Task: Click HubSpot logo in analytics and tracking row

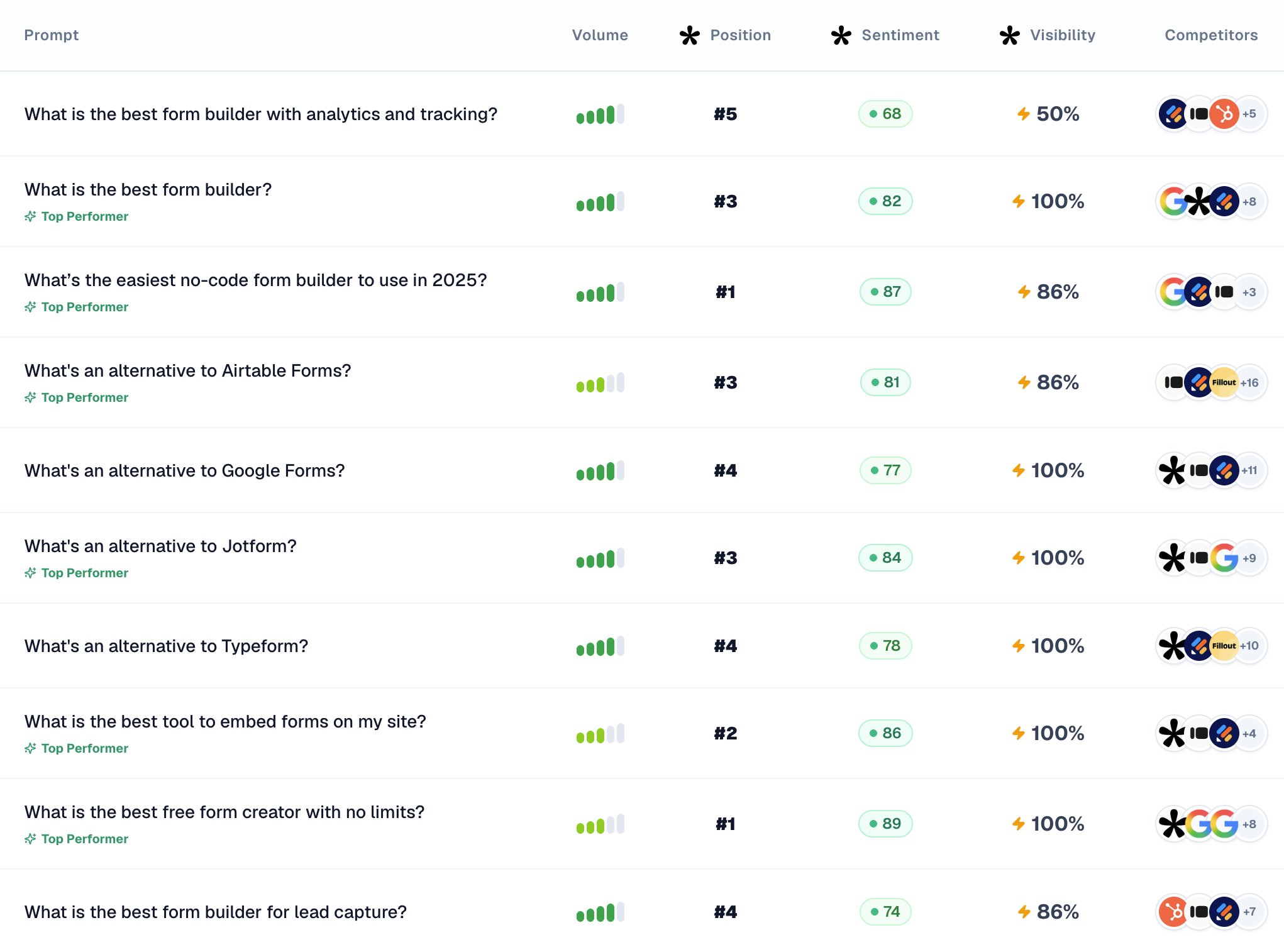Action: point(1224,114)
